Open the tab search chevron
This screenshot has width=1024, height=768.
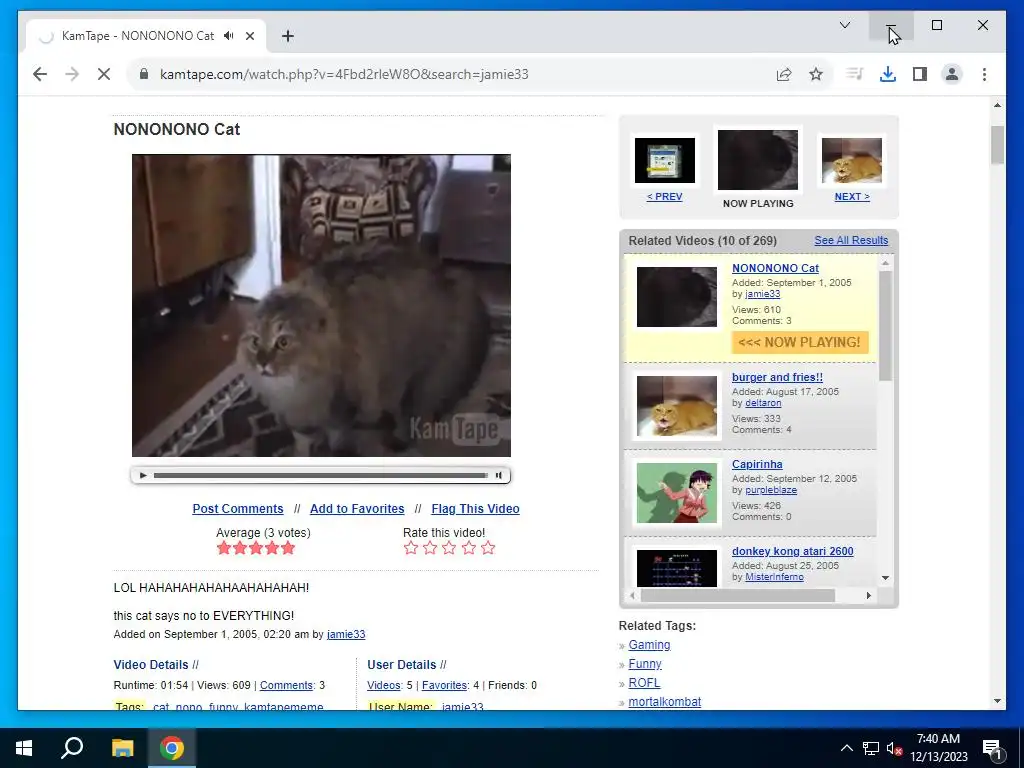click(x=844, y=25)
